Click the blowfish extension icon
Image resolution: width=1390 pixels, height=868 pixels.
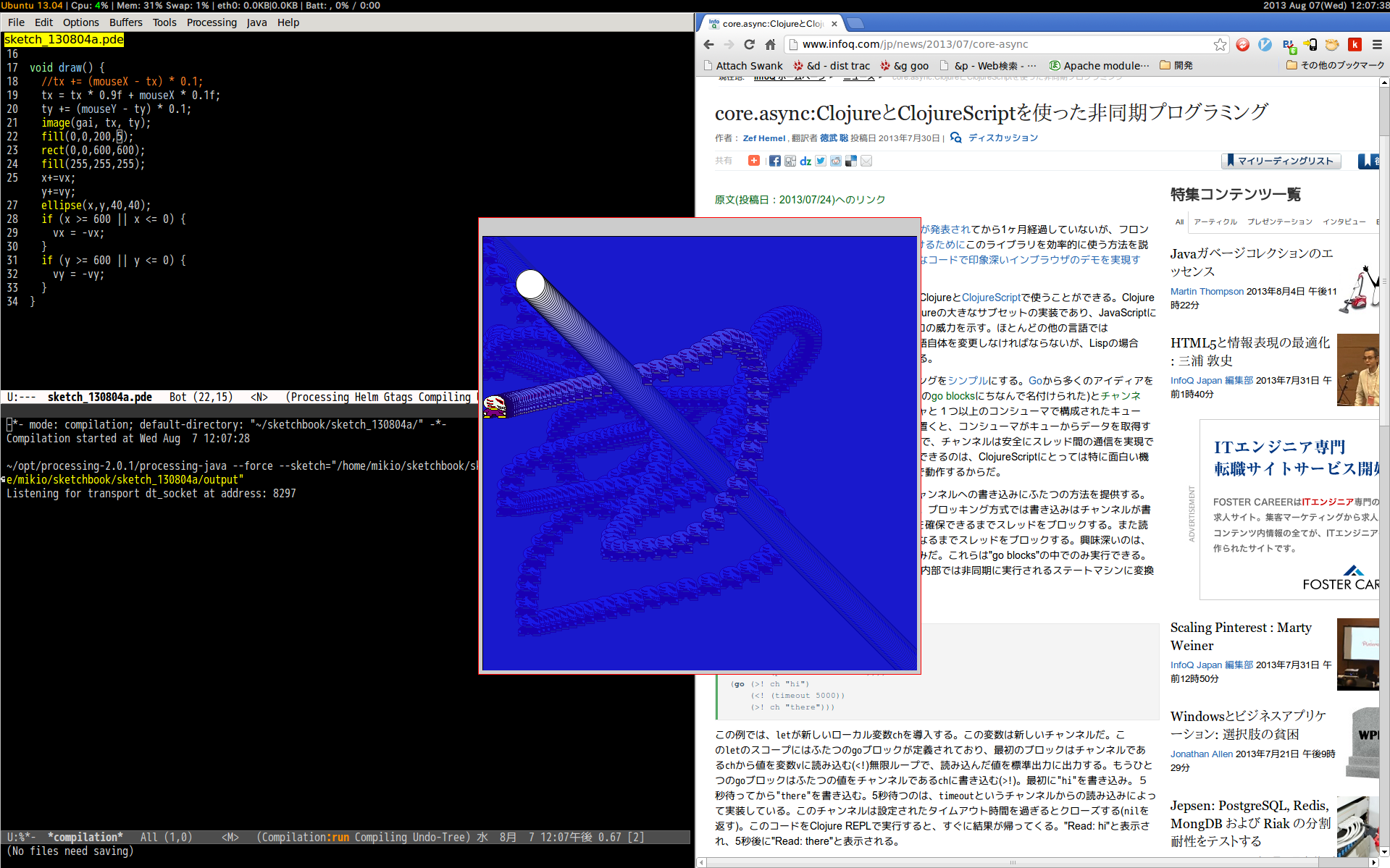1332,45
